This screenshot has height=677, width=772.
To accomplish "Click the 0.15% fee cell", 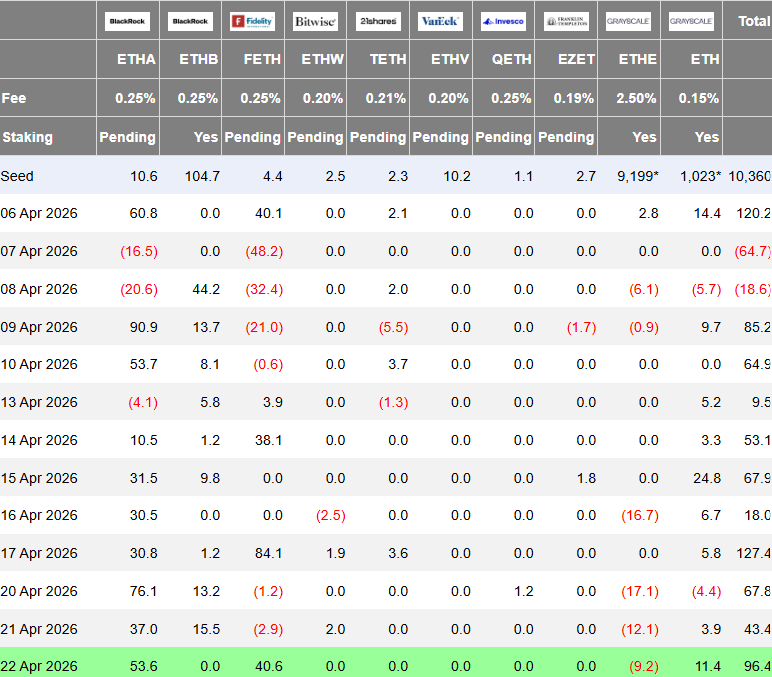I will click(699, 98).
